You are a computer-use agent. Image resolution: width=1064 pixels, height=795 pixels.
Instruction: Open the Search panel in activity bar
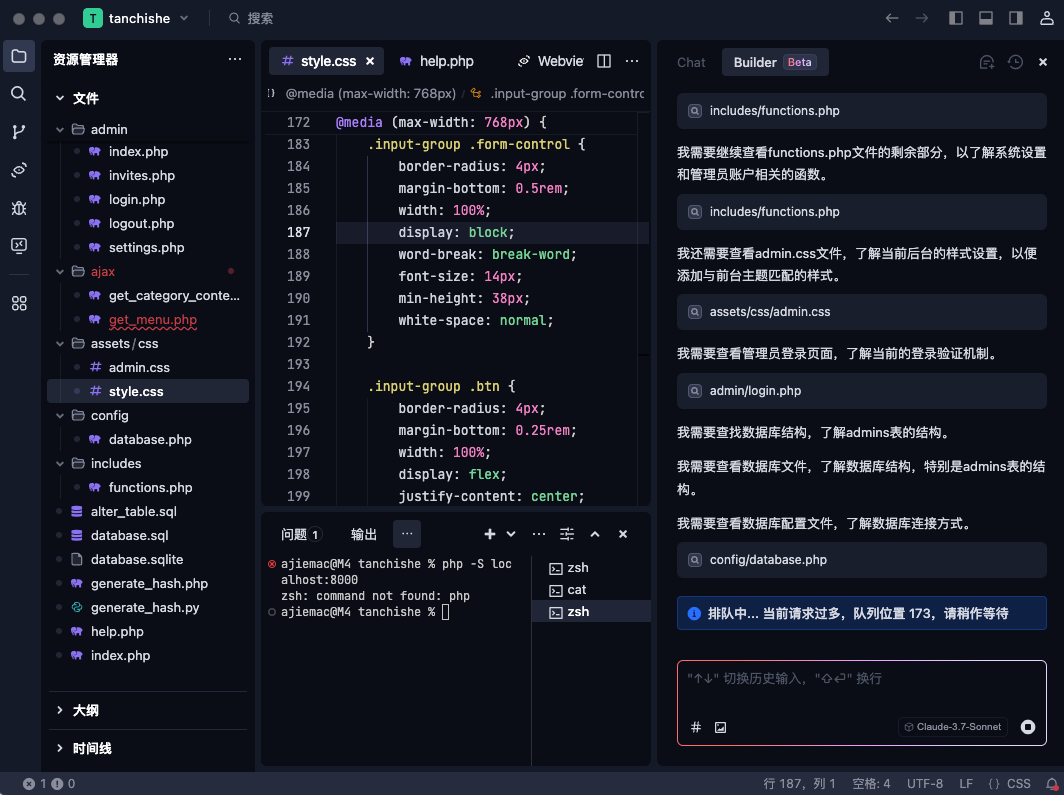coord(19,96)
